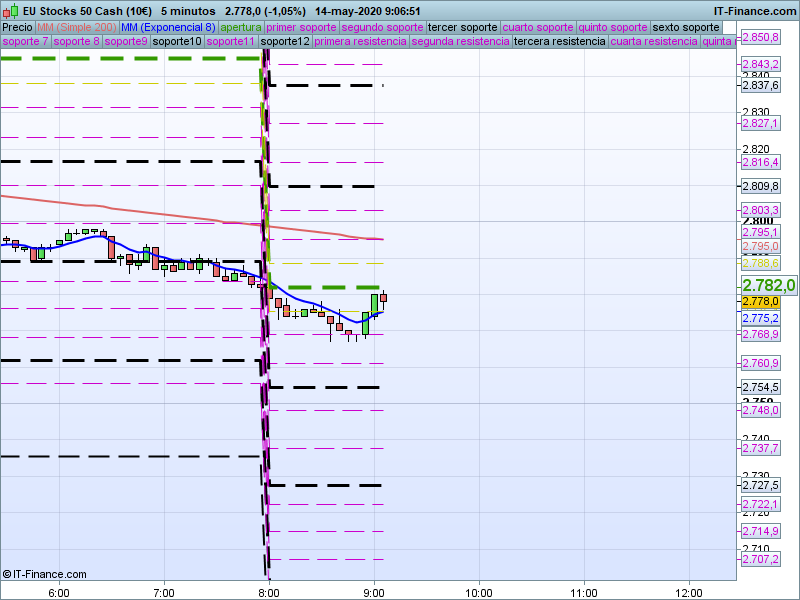Click the 2.803,3 price tag
Screen dimensions: 800x600
(760, 210)
